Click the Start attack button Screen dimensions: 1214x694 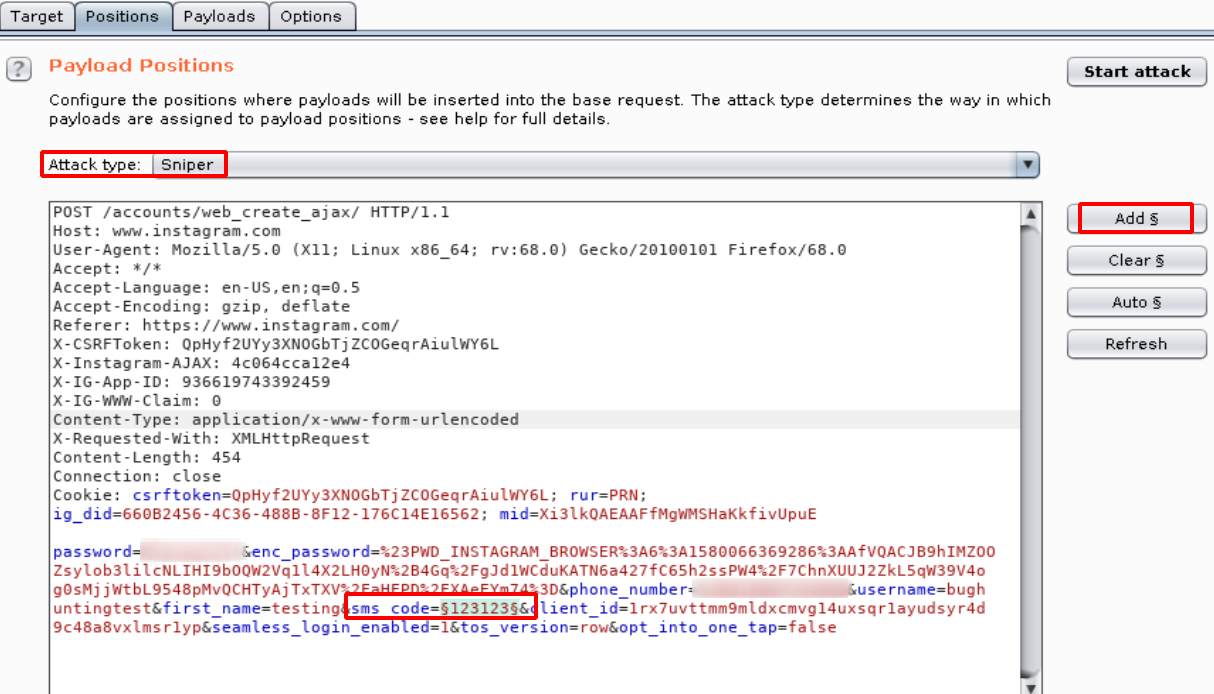1137,72
